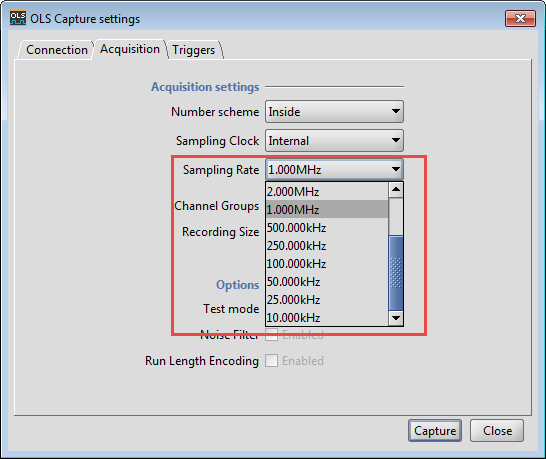Pick 250.000kHz sampling rate

tap(327, 246)
